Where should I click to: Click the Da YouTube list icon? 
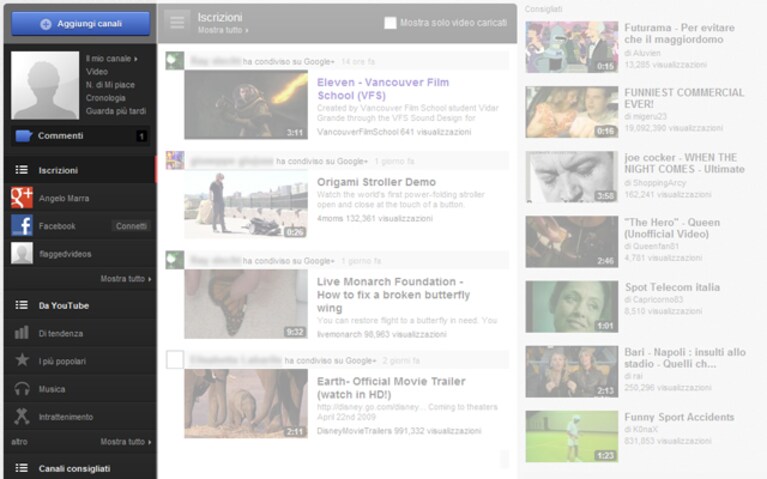click(x=22, y=305)
